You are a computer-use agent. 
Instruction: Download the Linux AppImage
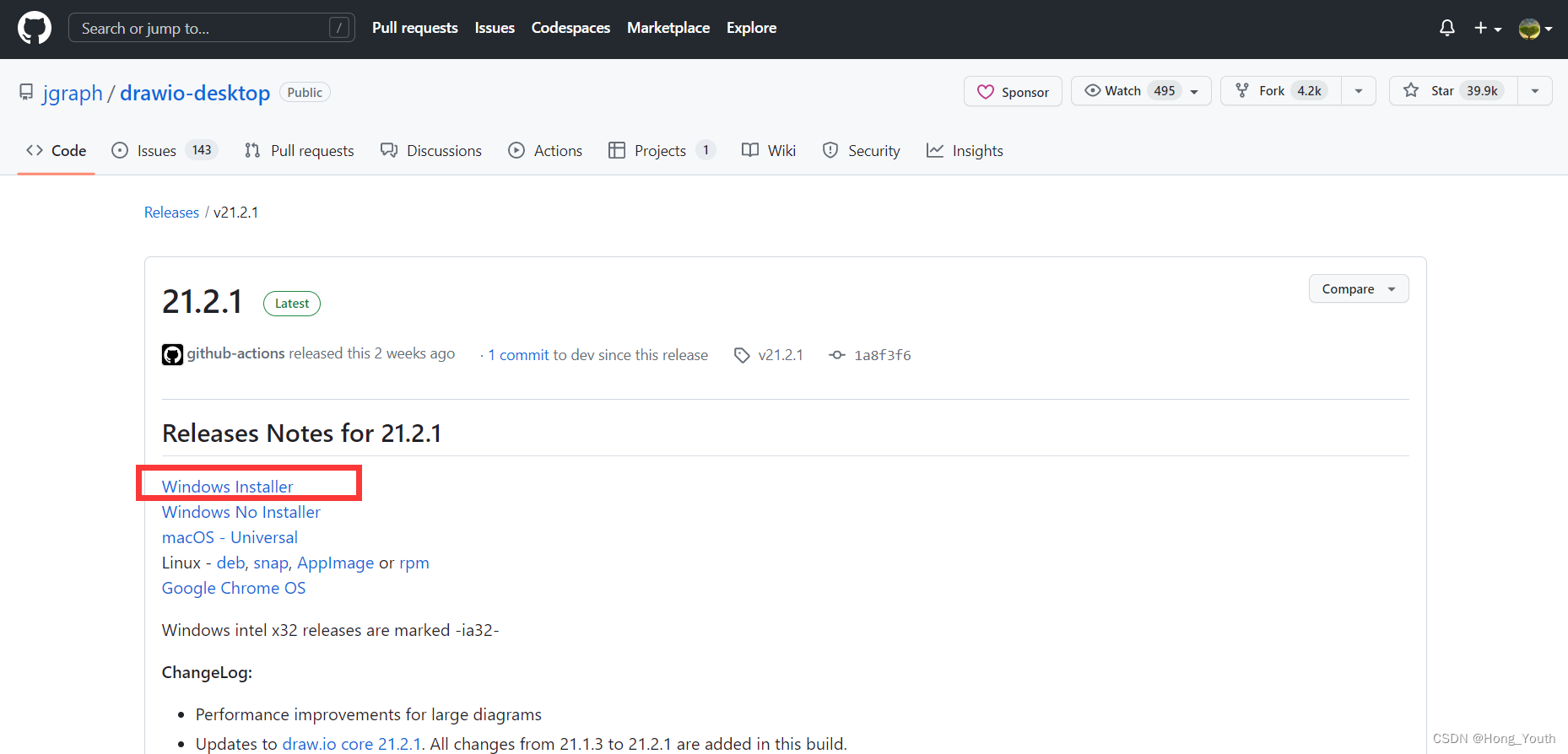(336, 563)
